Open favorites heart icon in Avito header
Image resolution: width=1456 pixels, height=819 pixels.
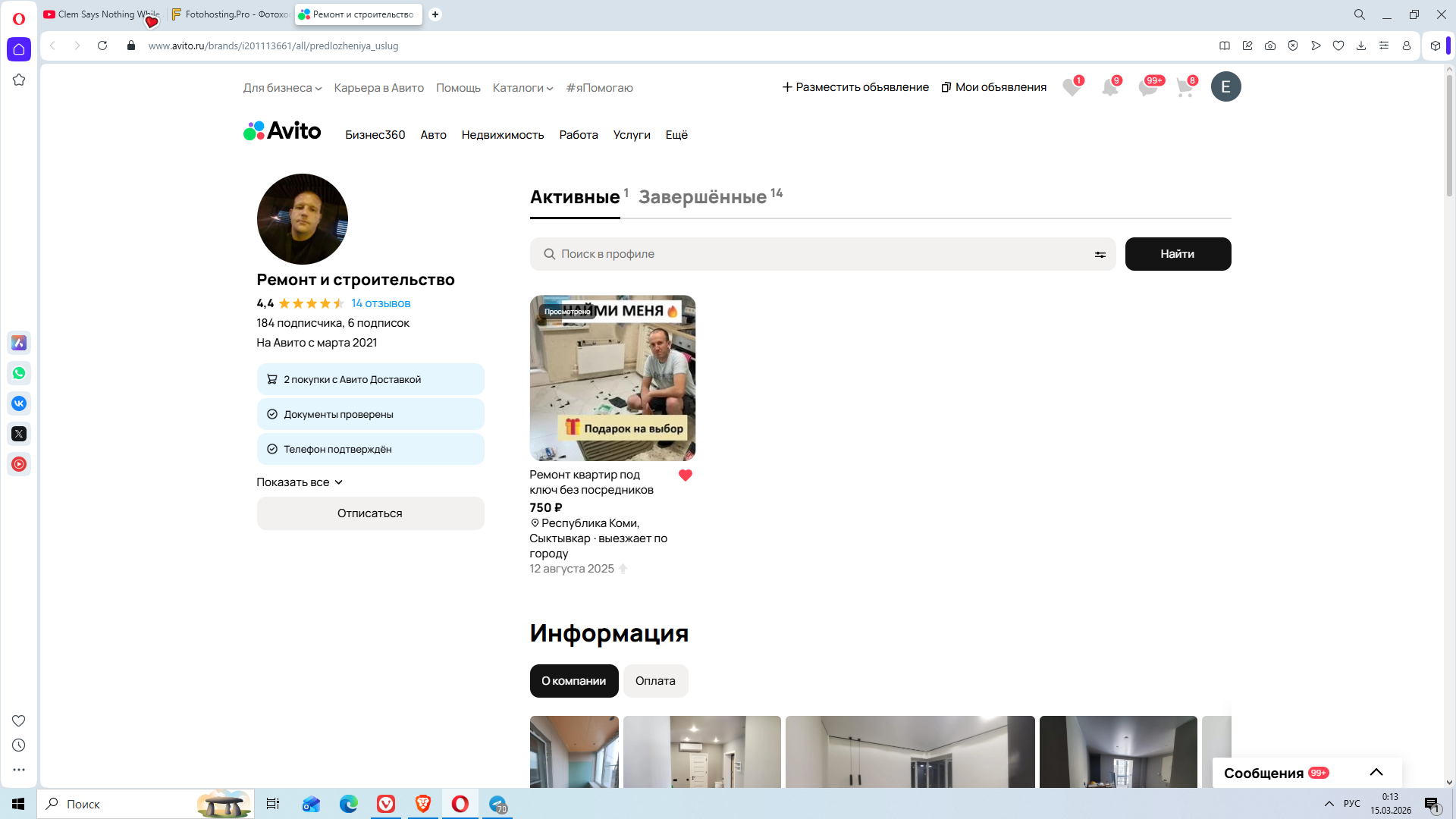[x=1072, y=87]
